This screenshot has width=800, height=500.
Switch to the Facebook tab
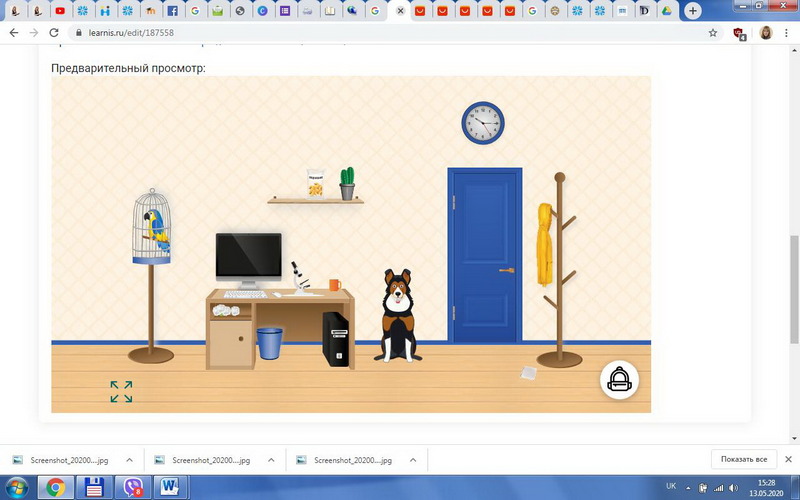tap(173, 11)
